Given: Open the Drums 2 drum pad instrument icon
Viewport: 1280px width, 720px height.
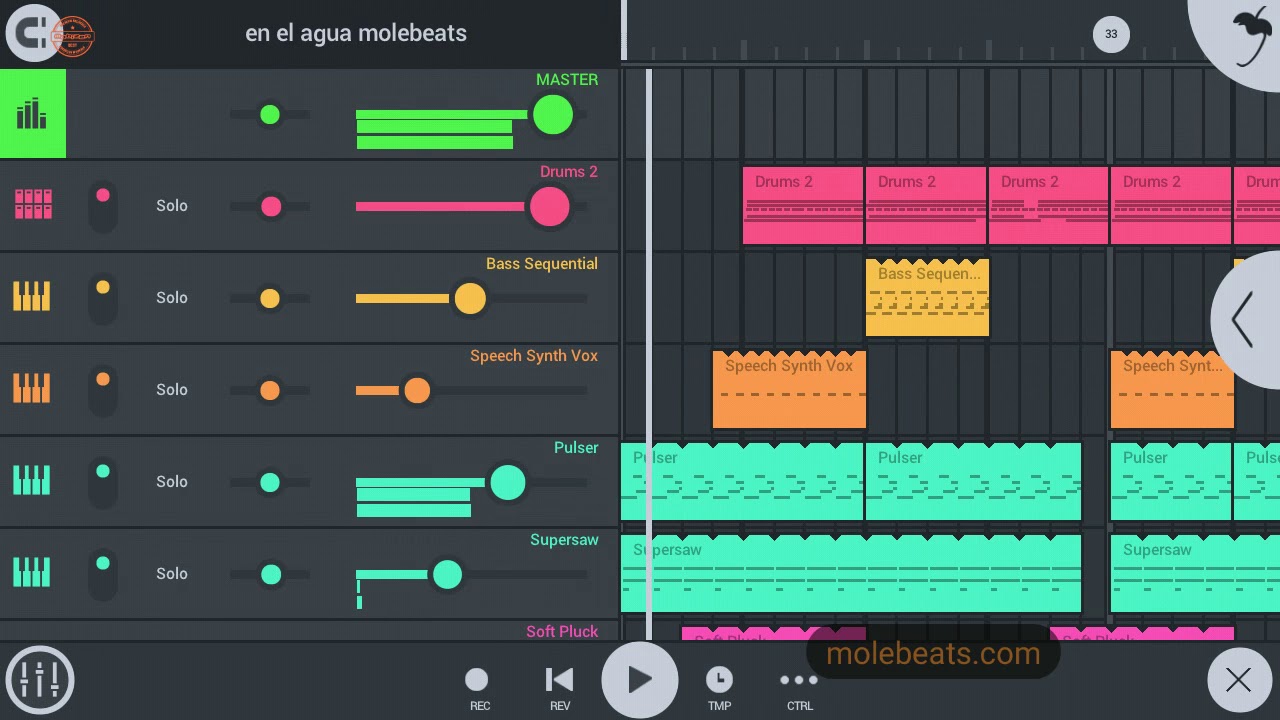Looking at the screenshot, I should tap(32, 205).
